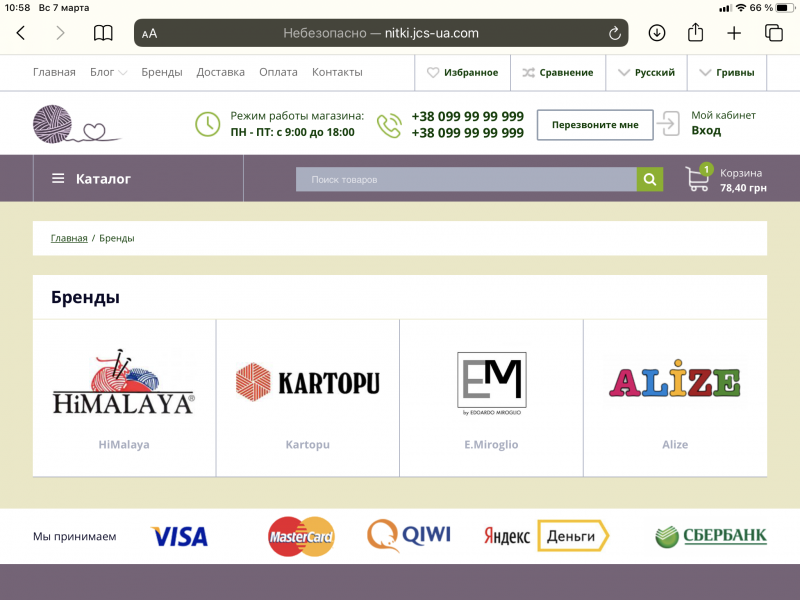Click the Главная breadcrumb link
Image resolution: width=800 pixels, height=600 pixels.
69,238
